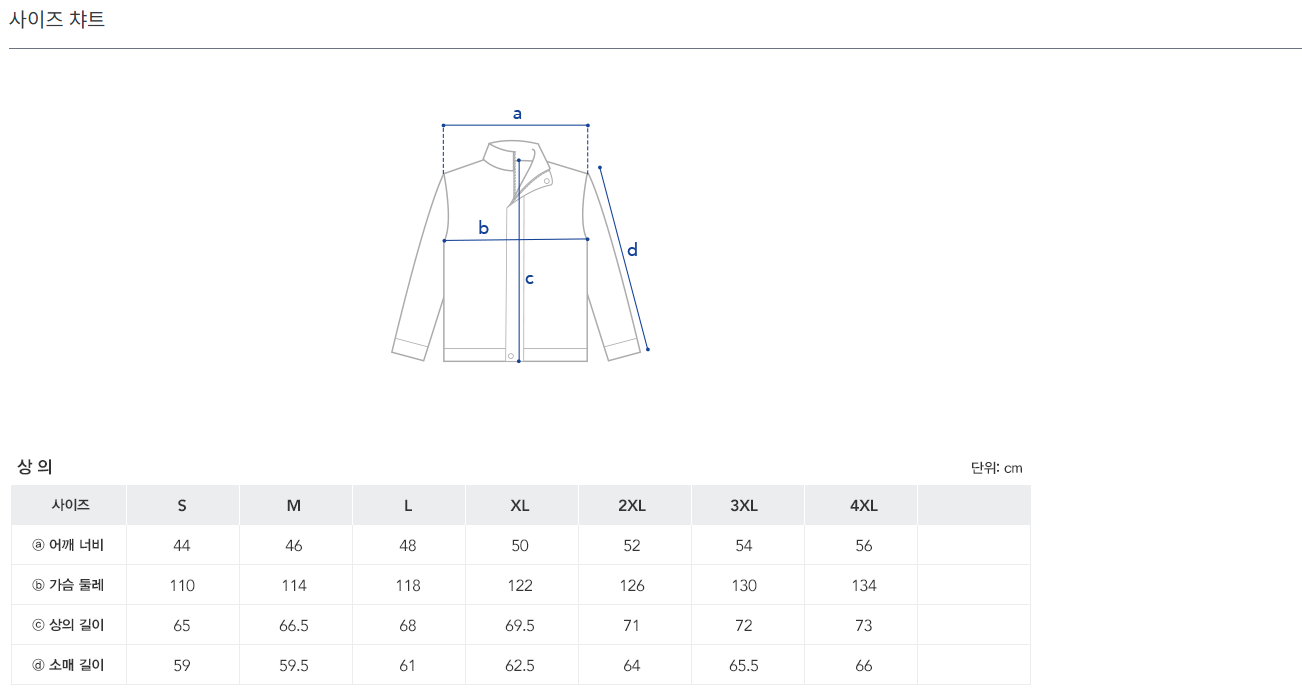
Task: Click the 'b' chest label on diagram
Action: [483, 228]
